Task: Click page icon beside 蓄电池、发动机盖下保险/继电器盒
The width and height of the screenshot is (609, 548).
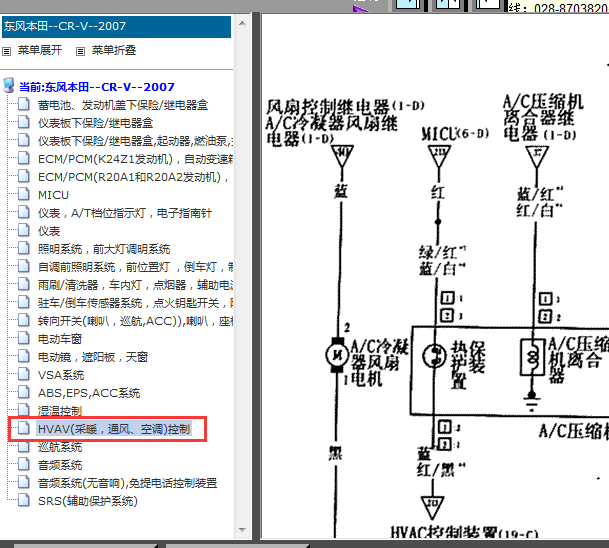Action: (x=24, y=104)
